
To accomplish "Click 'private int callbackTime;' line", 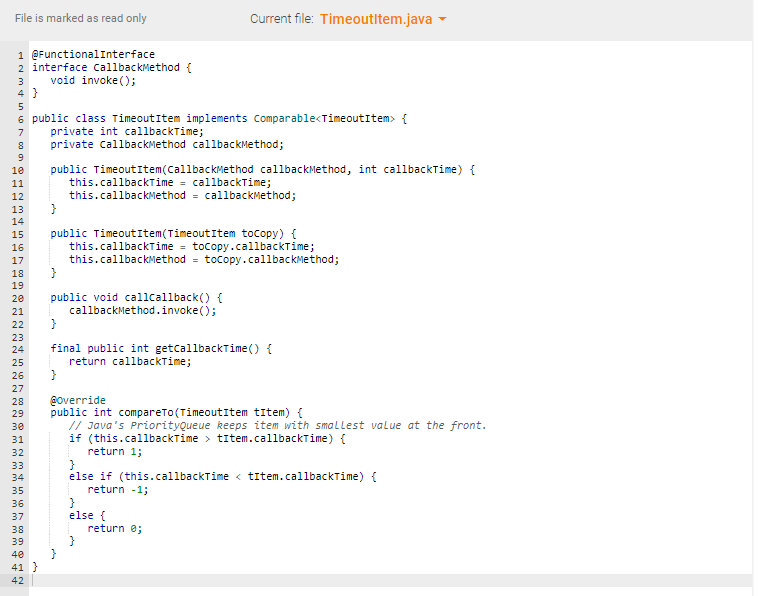I will coord(127,131).
